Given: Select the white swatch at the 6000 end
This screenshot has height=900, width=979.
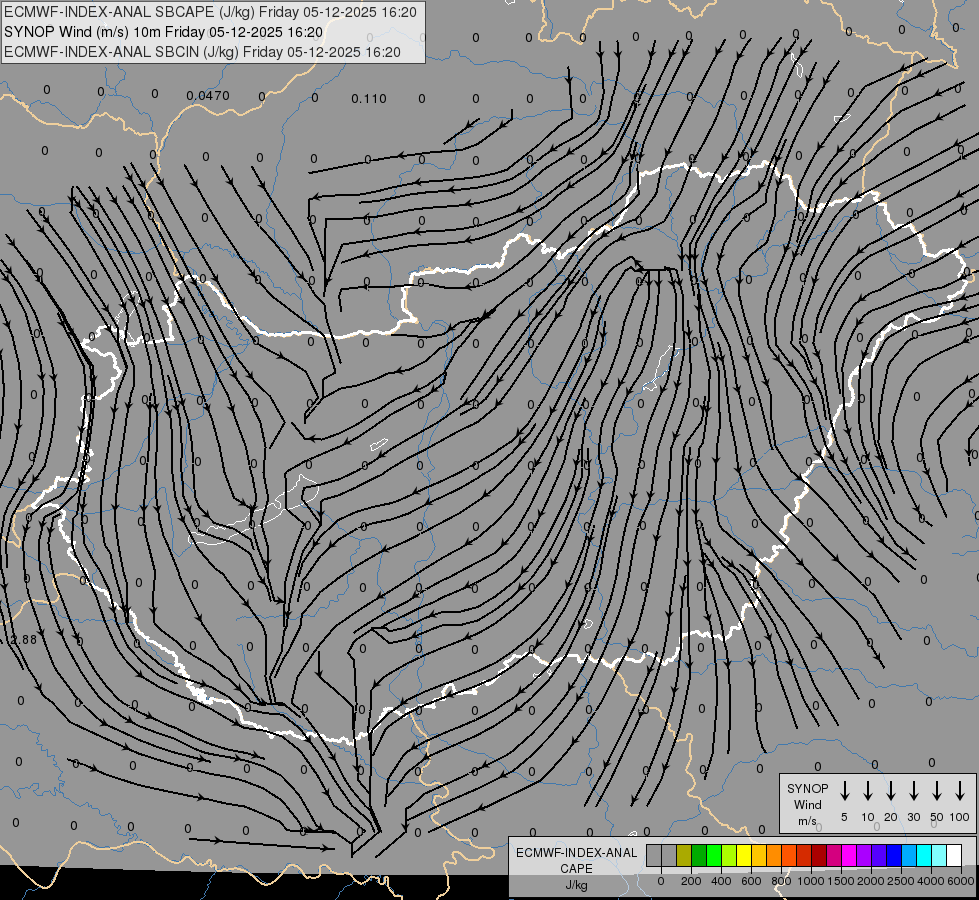Looking at the screenshot, I should (x=954, y=855).
